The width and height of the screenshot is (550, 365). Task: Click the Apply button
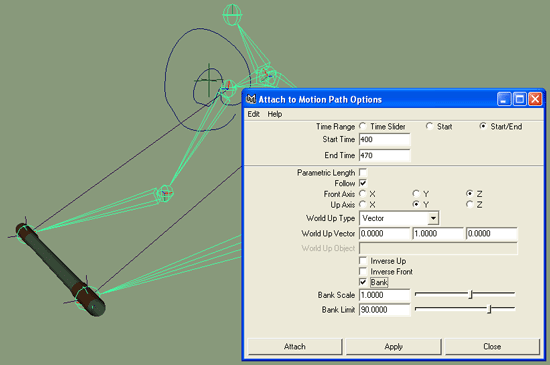pyautogui.click(x=393, y=346)
